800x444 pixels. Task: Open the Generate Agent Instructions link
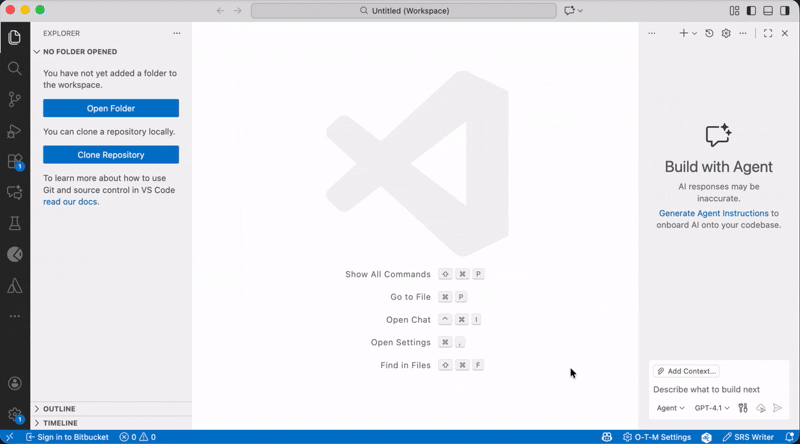[x=713, y=213]
